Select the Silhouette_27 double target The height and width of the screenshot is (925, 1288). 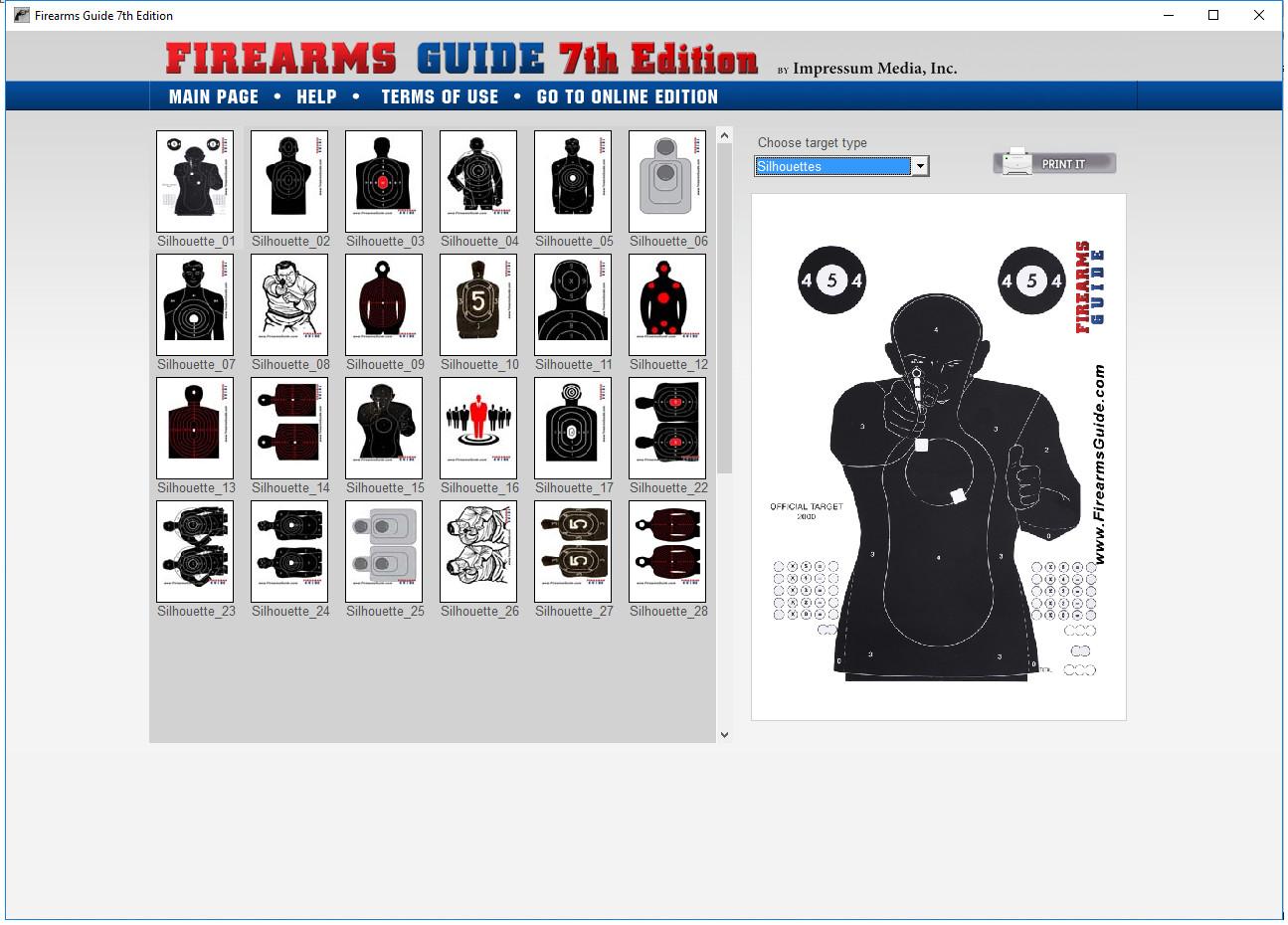coord(573,552)
